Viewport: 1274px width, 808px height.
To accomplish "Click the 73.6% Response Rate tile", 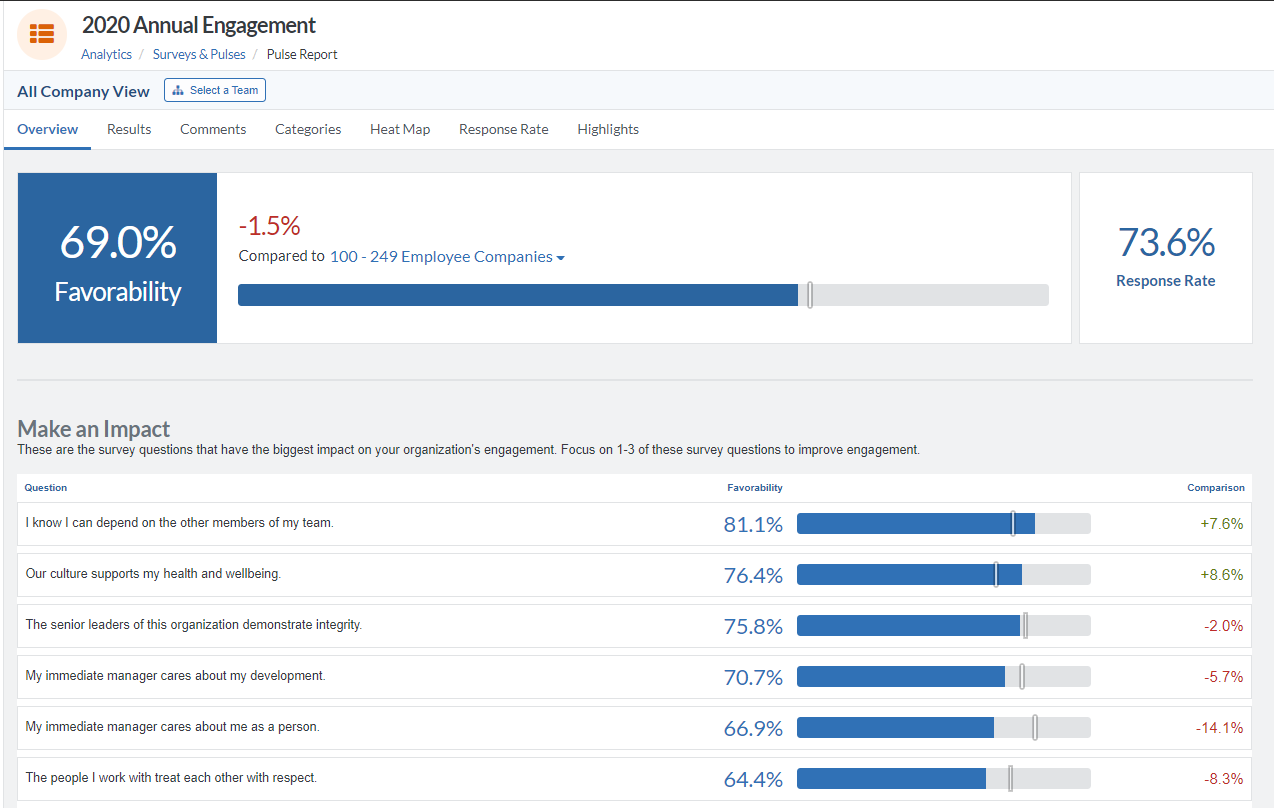I will 1165,257.
